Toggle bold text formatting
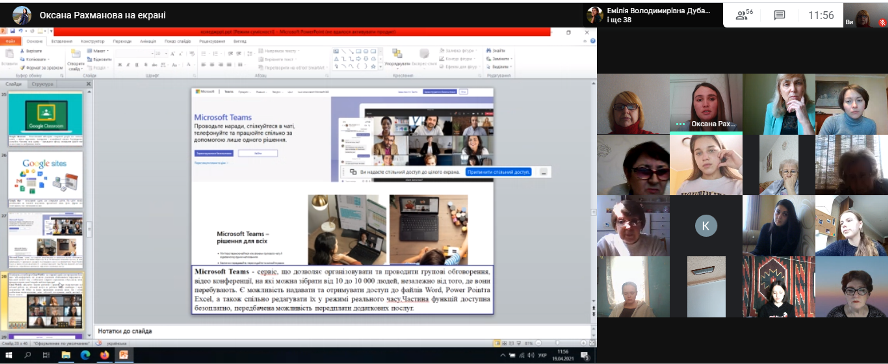This screenshot has height=364, width=888. point(120,65)
